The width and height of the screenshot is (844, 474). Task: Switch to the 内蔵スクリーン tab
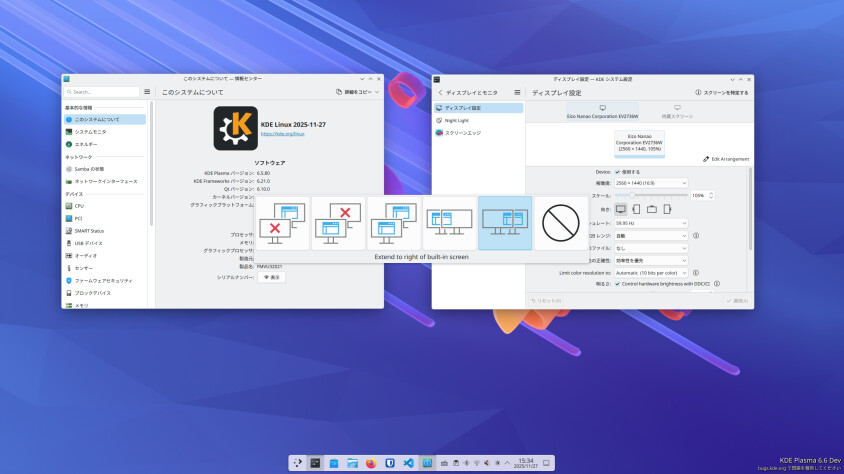(677, 111)
